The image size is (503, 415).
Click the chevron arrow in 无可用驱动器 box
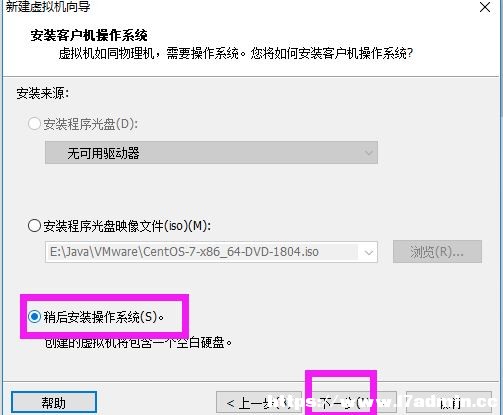pos(368,153)
